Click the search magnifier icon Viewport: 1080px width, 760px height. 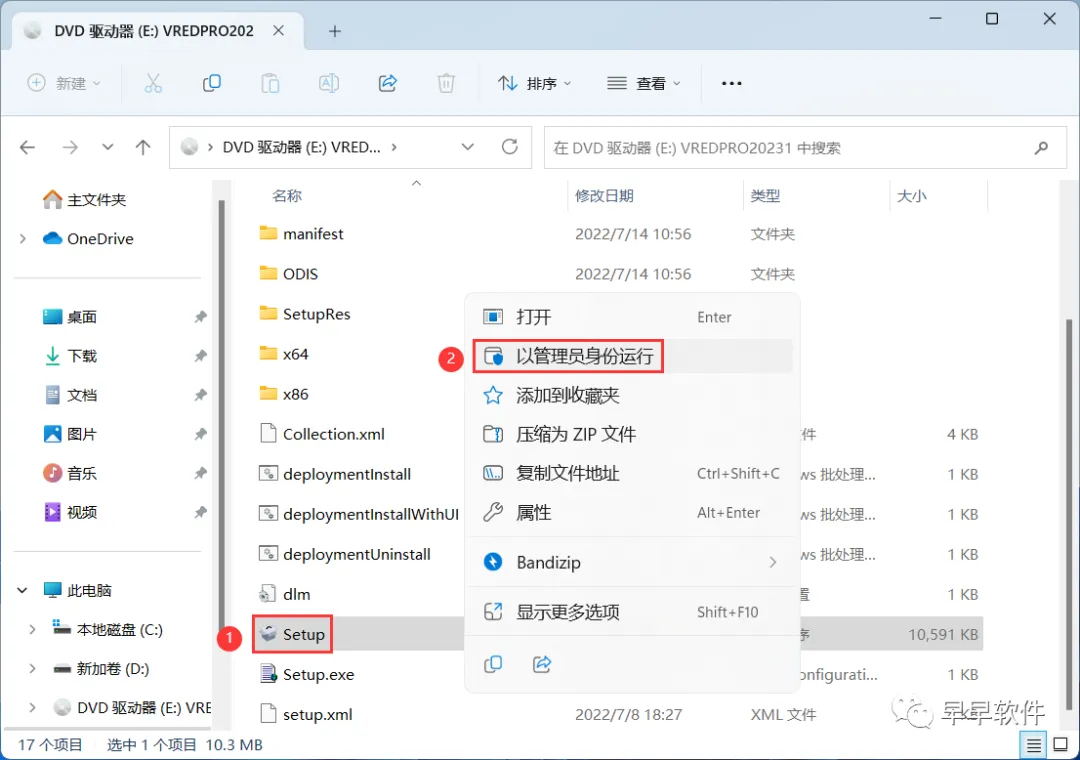[x=1041, y=147]
